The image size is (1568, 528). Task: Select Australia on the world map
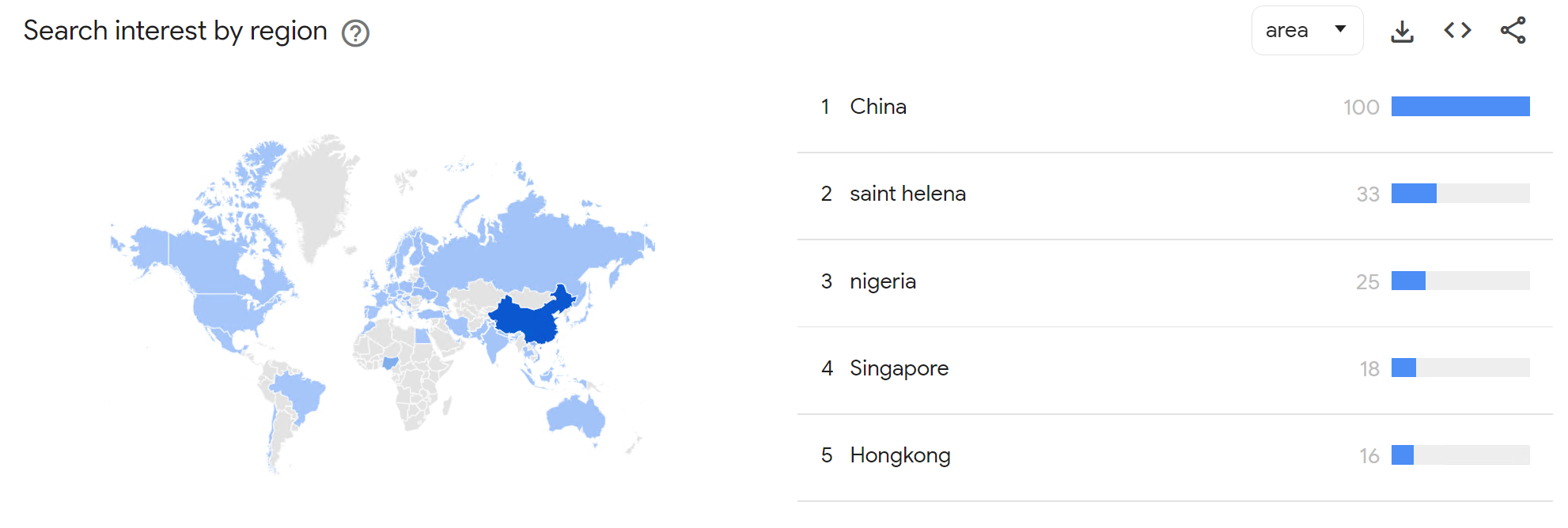575,415
